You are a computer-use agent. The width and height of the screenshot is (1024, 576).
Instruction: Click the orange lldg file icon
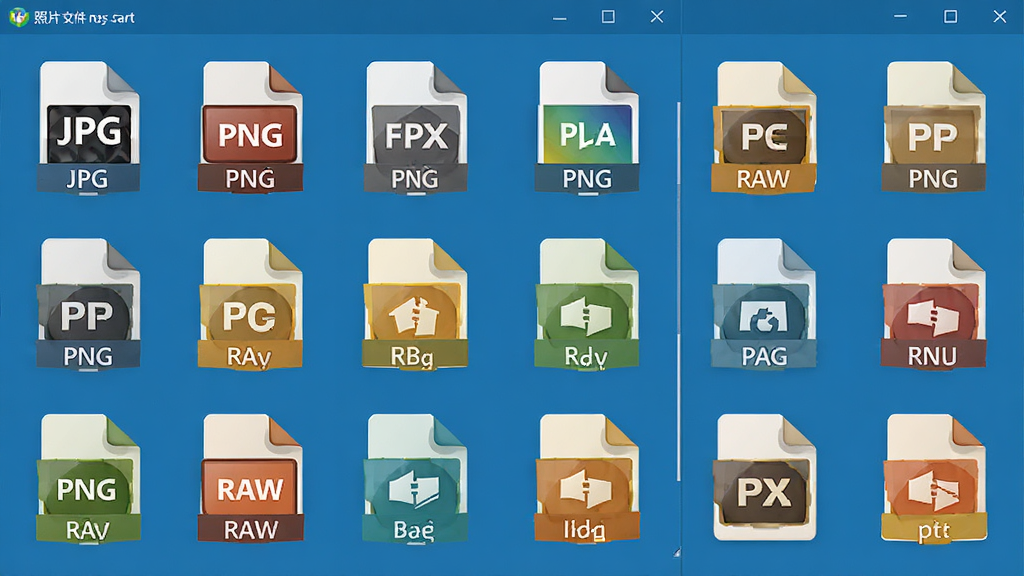coord(586,479)
